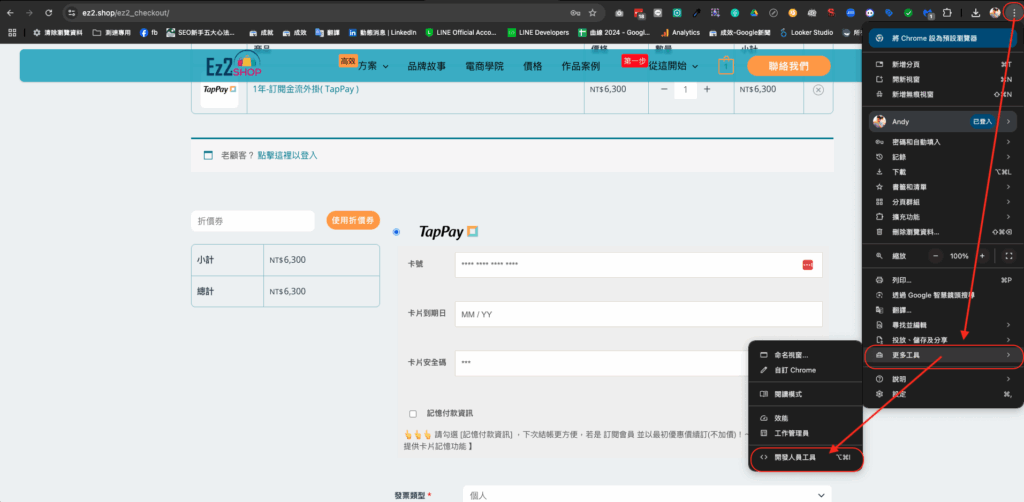This screenshot has height=502, width=1024.
Task: Select 閱讀模式 menu item
Action: pyautogui.click(x=806, y=394)
